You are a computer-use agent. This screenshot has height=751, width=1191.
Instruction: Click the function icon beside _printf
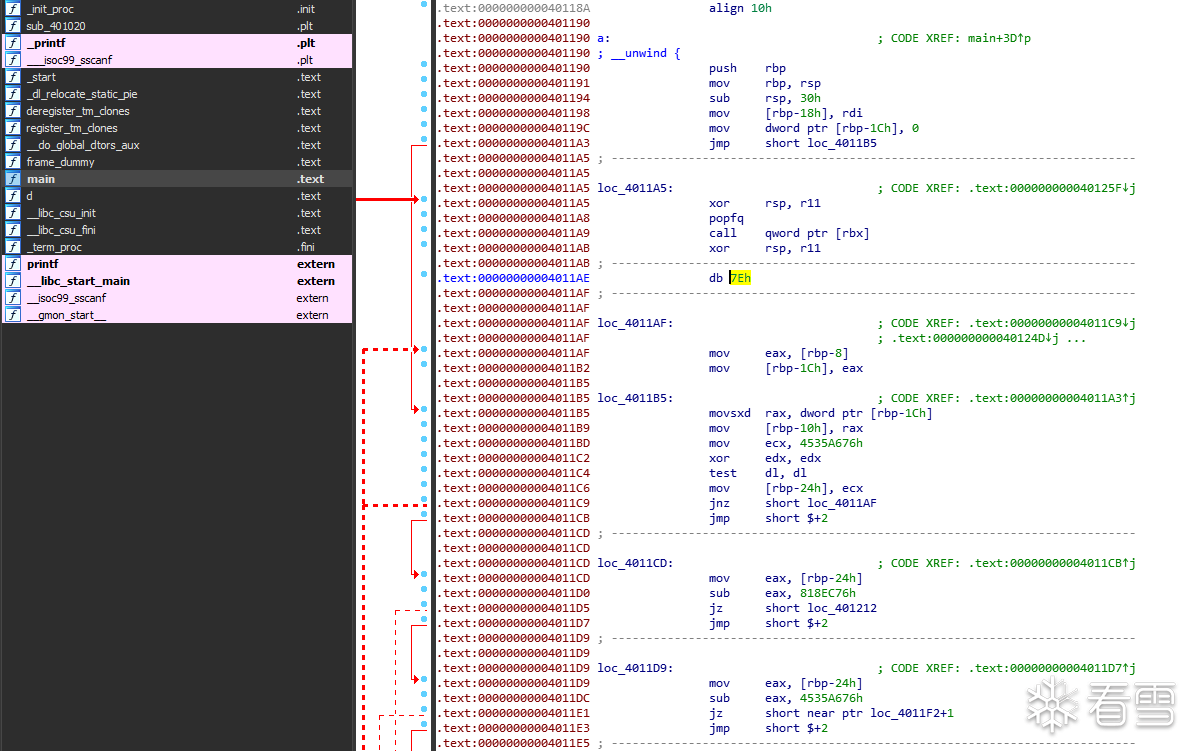(13, 43)
